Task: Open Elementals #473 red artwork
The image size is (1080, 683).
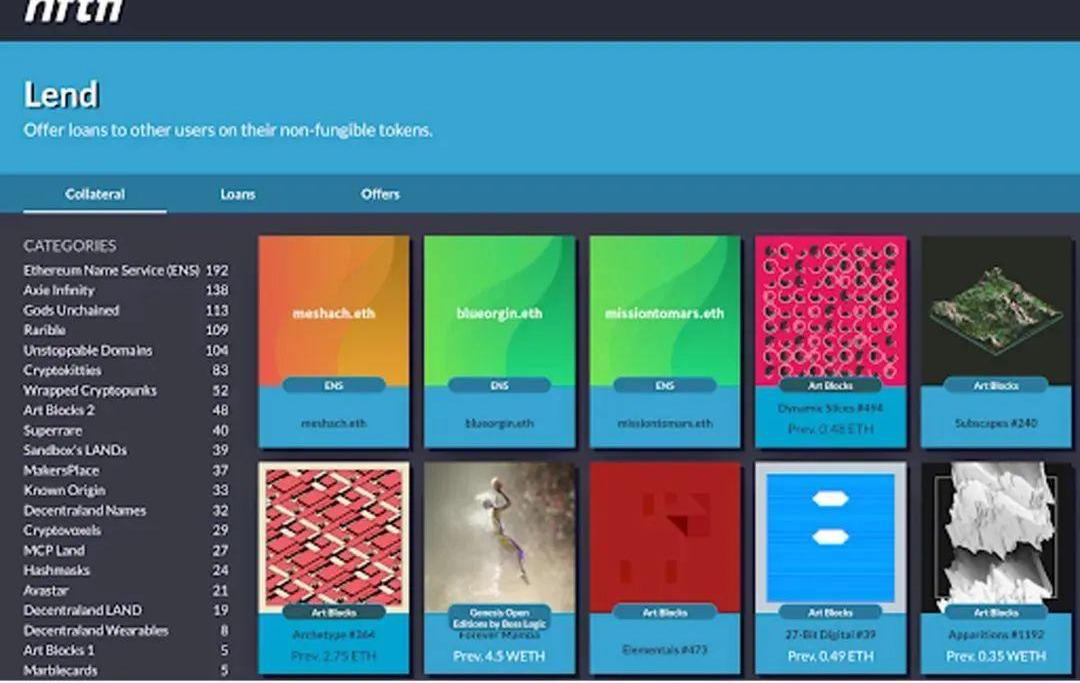Action: (x=665, y=535)
